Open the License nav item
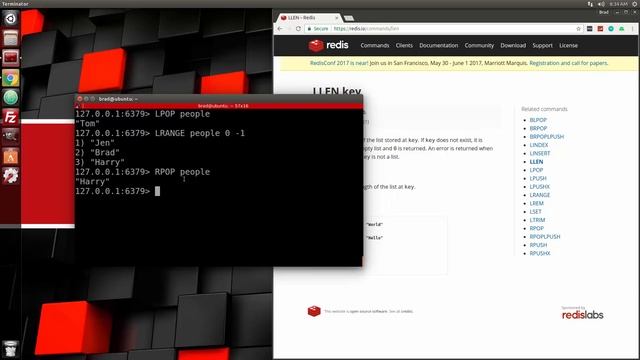This screenshot has width=640, height=360. point(568,45)
